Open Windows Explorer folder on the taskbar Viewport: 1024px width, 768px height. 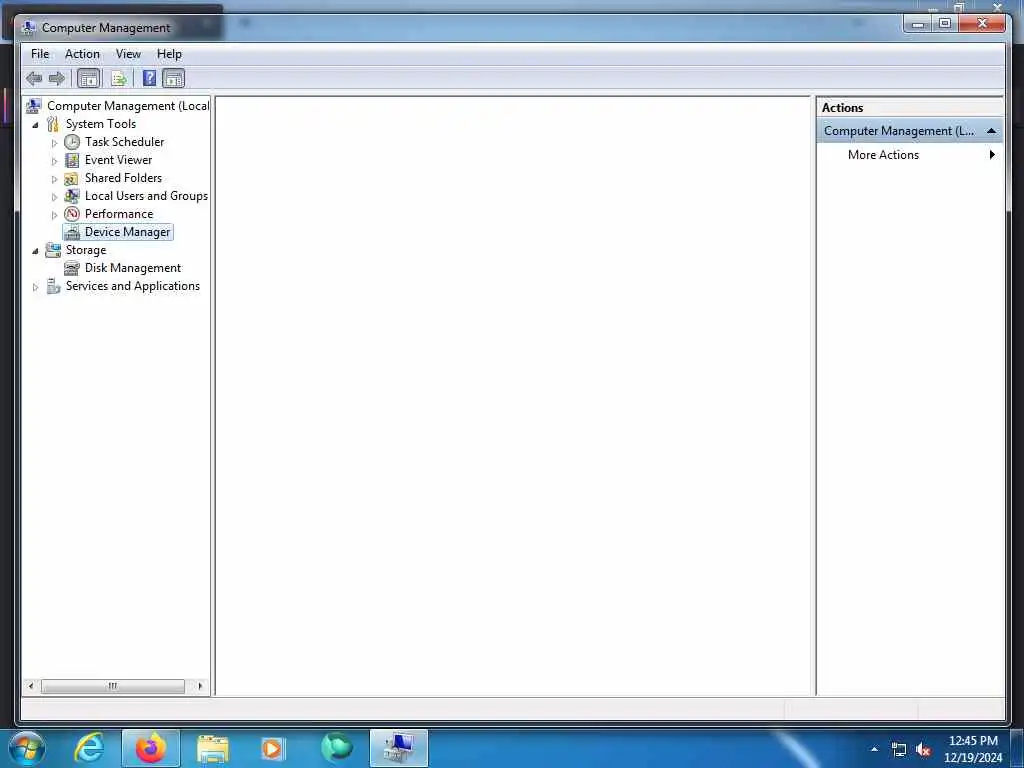click(212, 749)
